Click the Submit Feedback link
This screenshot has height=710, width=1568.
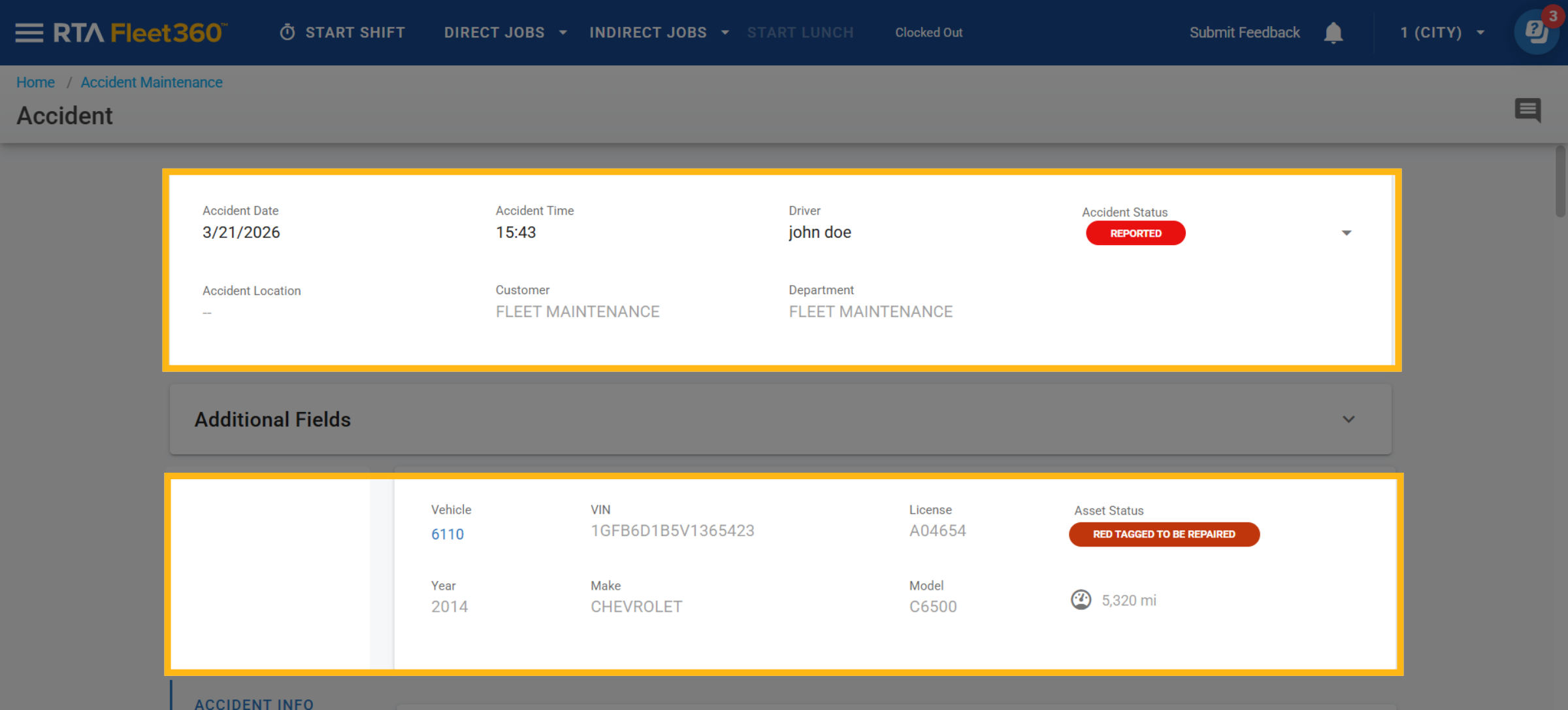[1244, 32]
